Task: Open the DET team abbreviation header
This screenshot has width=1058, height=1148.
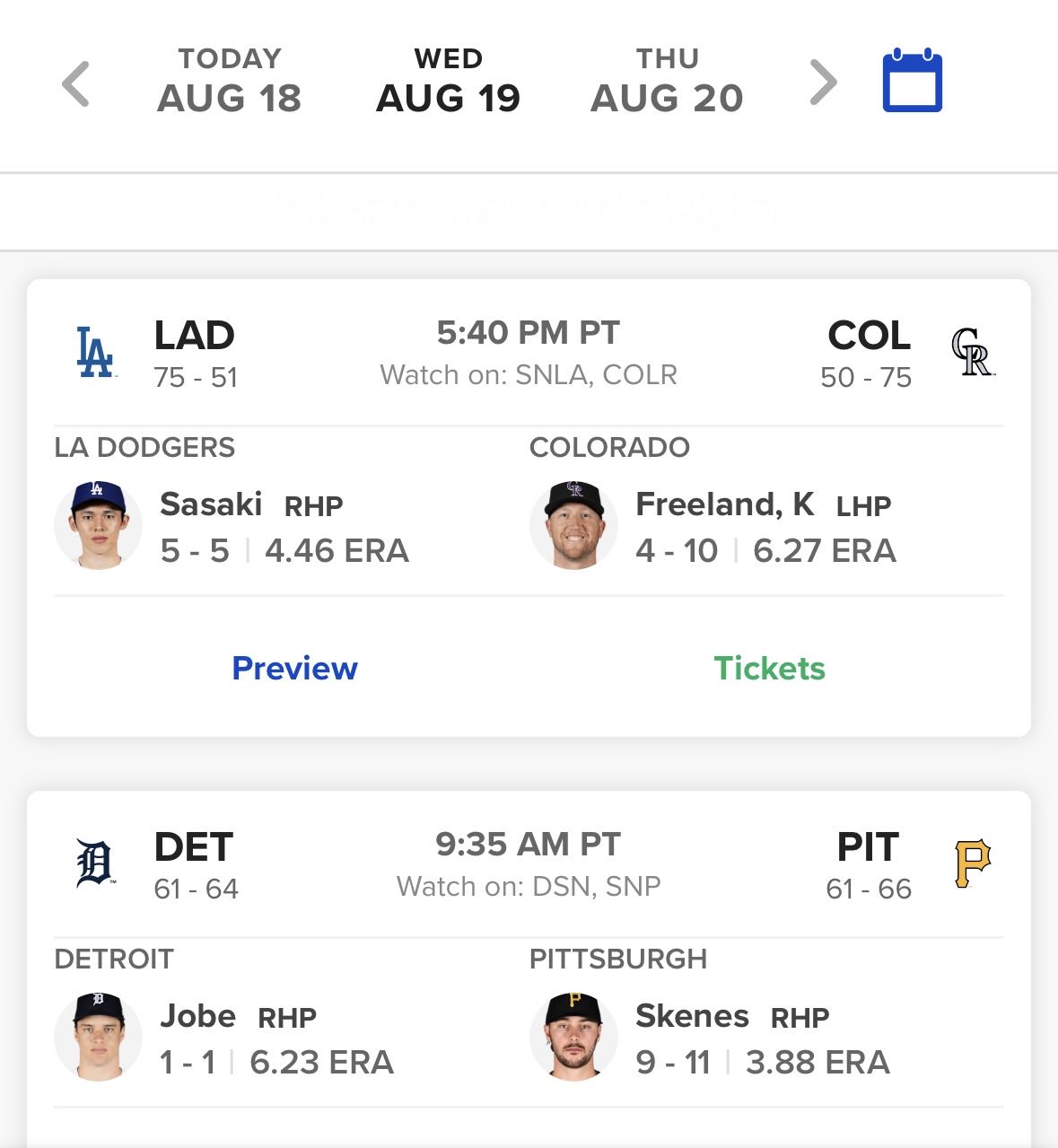Action: click(194, 846)
